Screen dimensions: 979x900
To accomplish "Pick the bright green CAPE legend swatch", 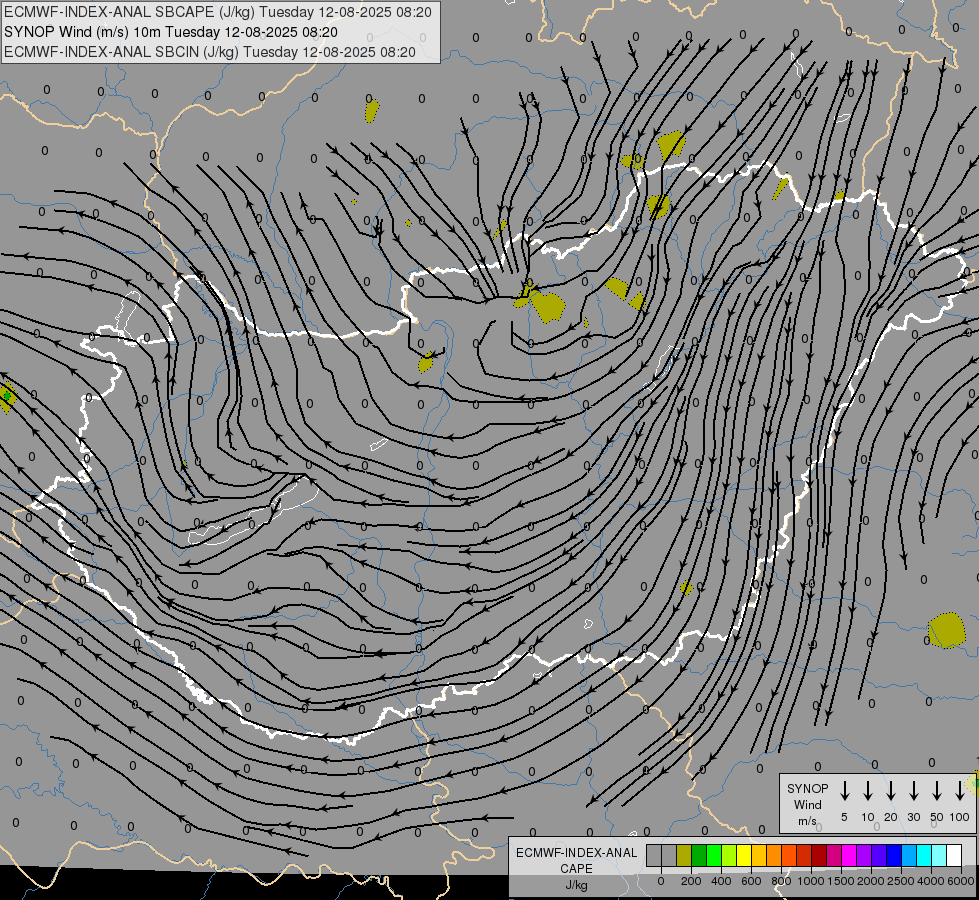I will coord(714,856).
